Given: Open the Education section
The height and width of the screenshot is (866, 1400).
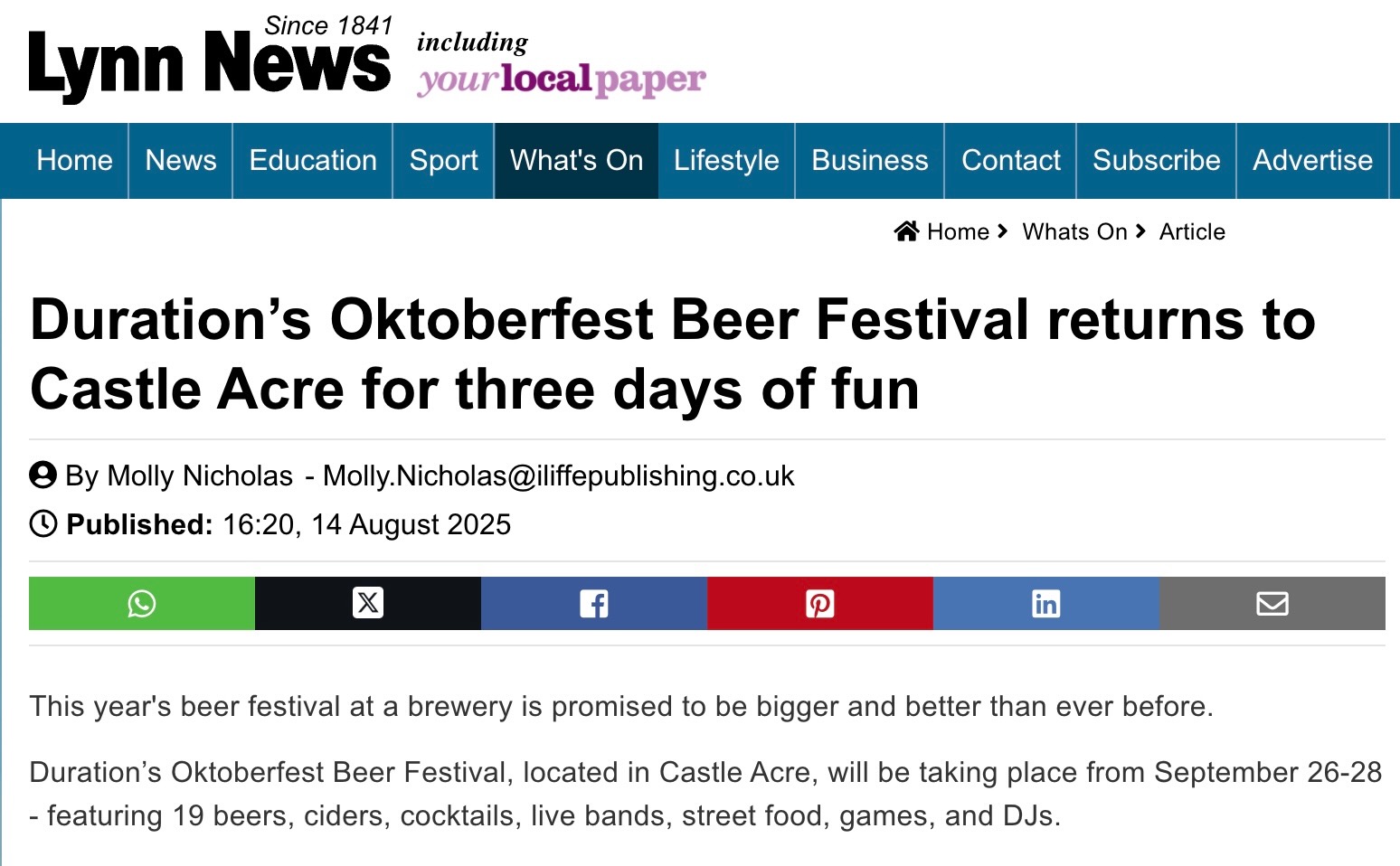Looking at the screenshot, I should click(x=313, y=161).
